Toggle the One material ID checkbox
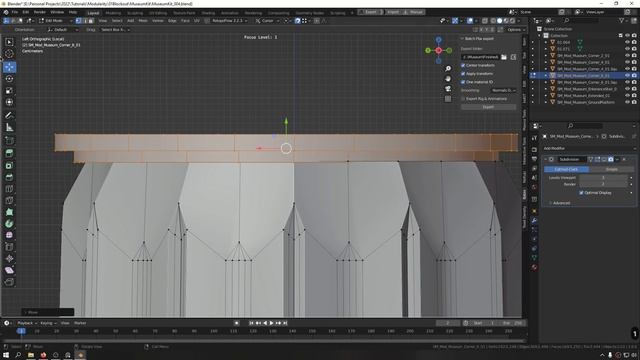 coord(463,82)
